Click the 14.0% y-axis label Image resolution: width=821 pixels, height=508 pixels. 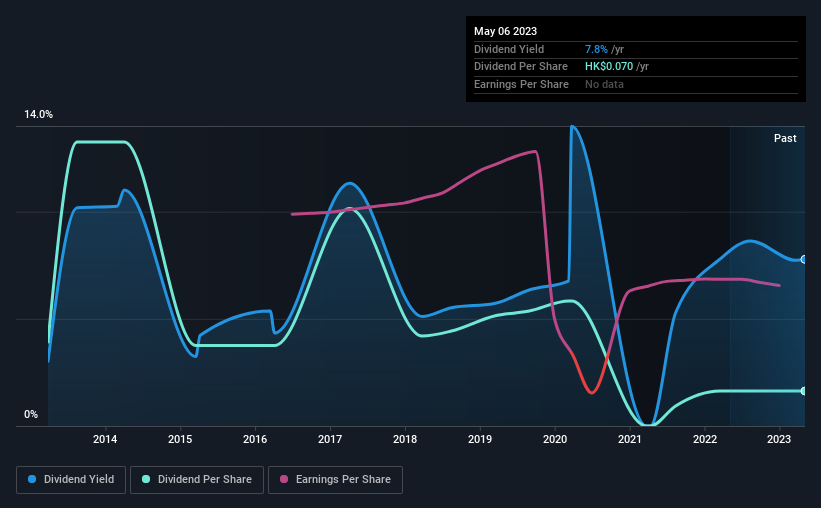pos(38,114)
